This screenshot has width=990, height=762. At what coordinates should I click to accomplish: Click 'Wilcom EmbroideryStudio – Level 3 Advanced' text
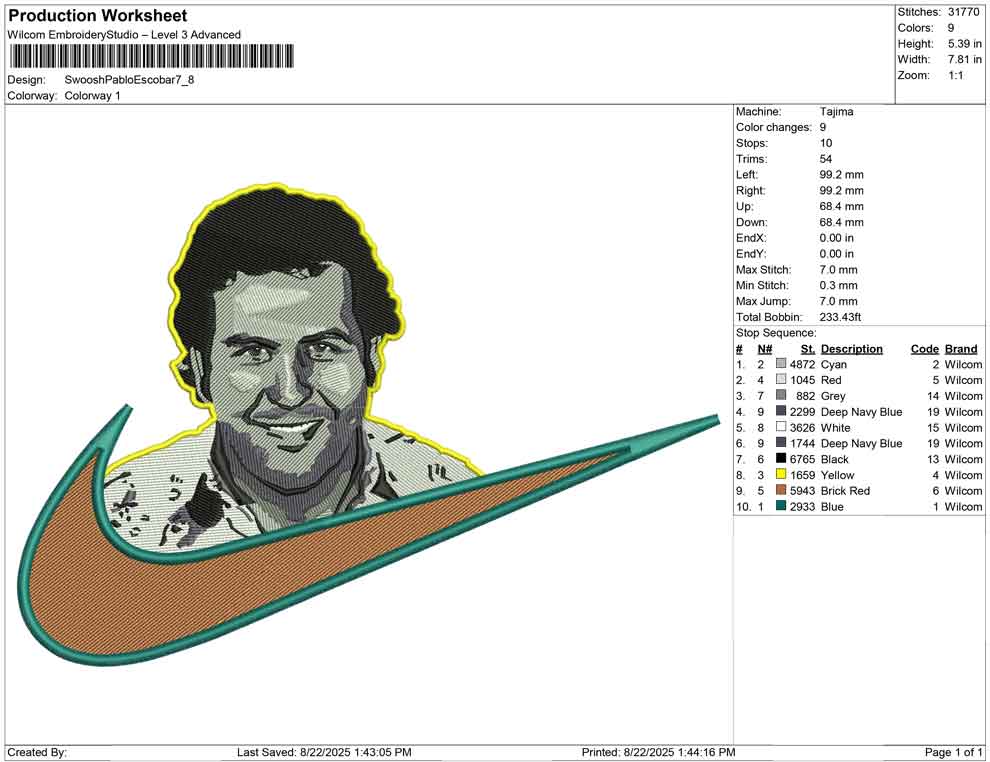point(124,35)
